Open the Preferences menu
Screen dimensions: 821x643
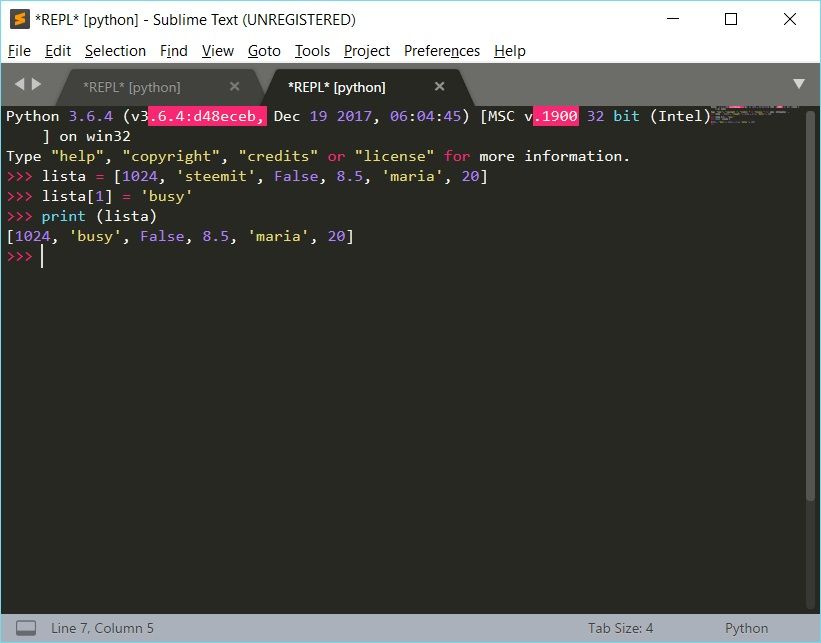coord(441,51)
